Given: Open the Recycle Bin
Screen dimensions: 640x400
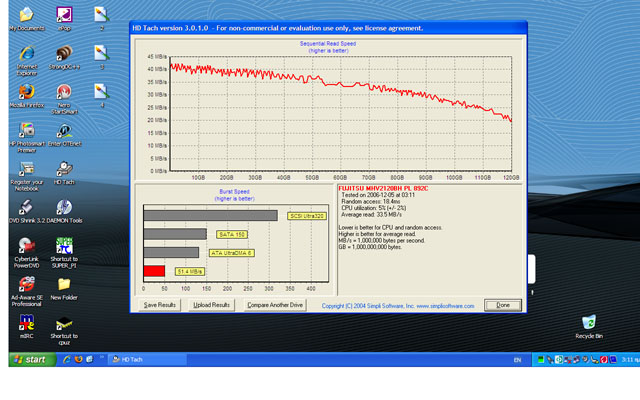Looking at the screenshot, I should tap(589, 327).
